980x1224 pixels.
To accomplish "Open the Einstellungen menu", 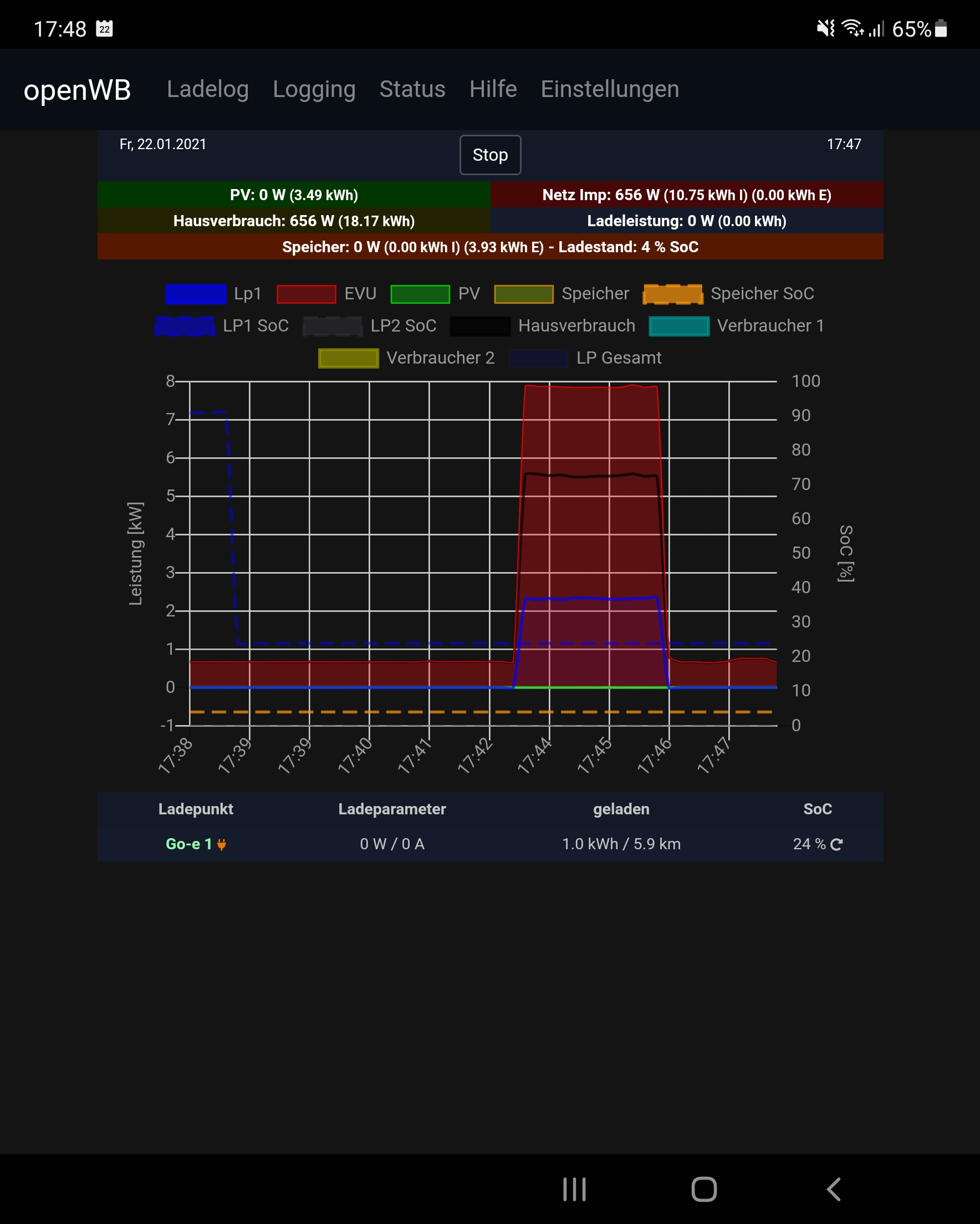I will pyautogui.click(x=610, y=89).
